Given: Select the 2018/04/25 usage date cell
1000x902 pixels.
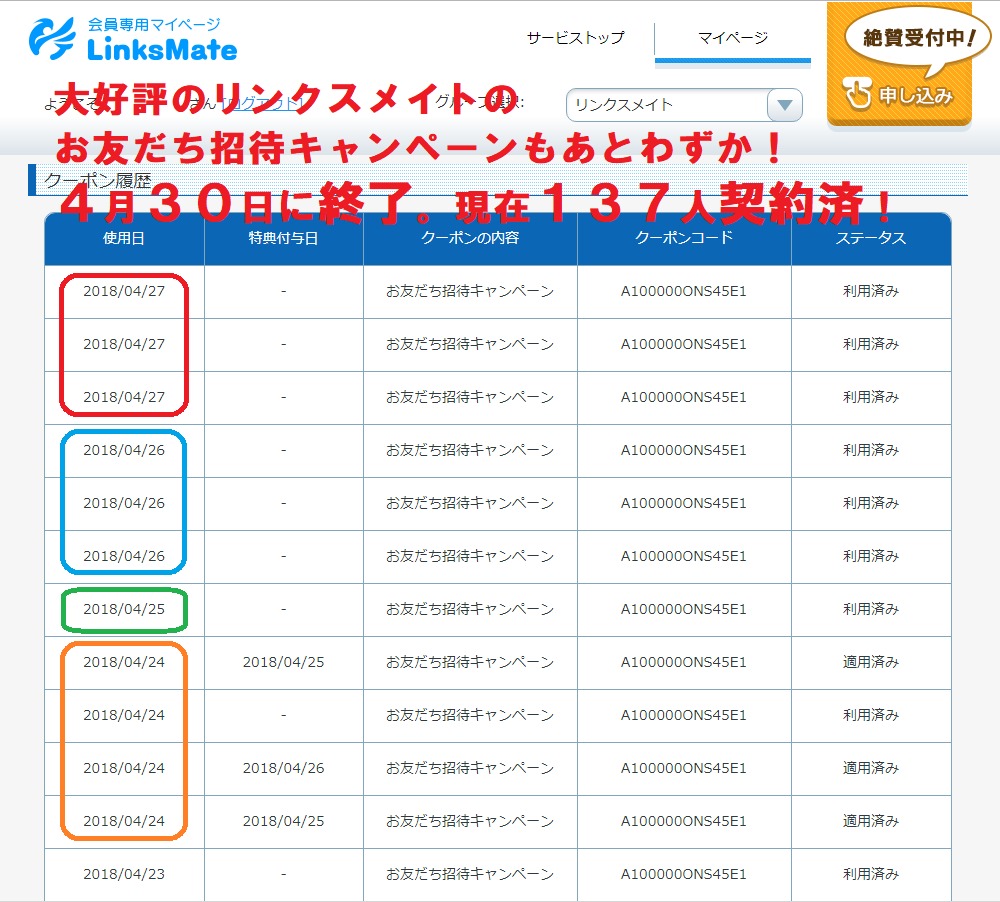Looking at the screenshot, I should pyautogui.click(x=124, y=609).
